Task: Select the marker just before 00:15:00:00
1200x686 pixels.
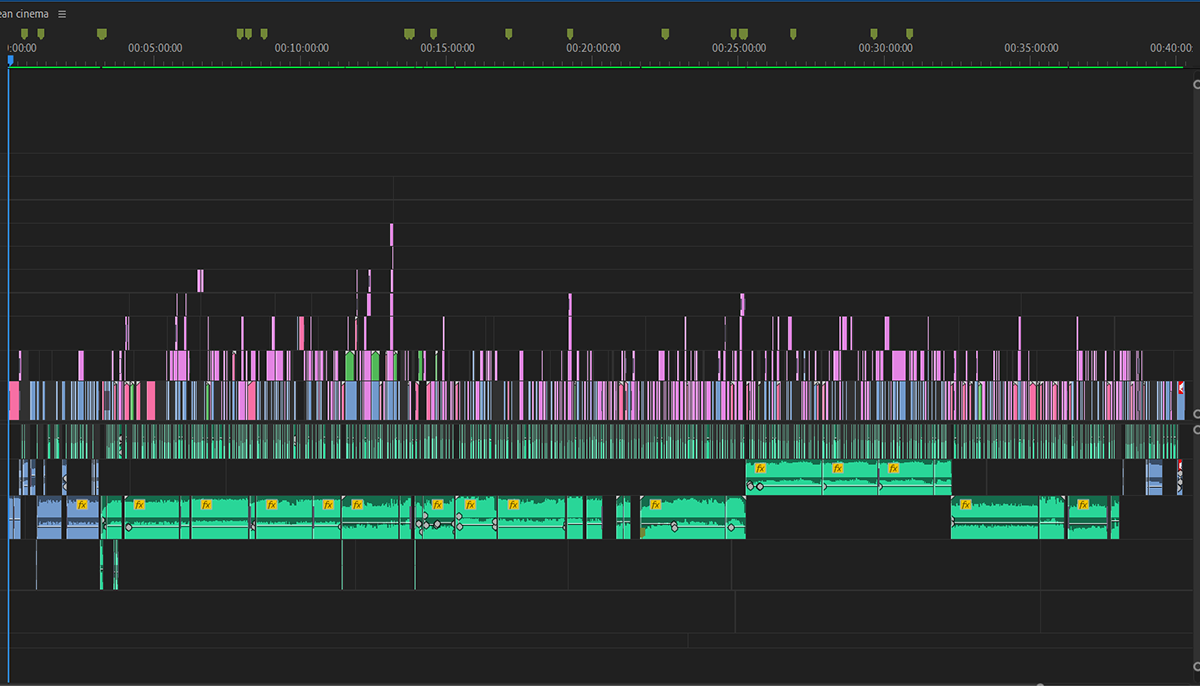Action: (433, 34)
